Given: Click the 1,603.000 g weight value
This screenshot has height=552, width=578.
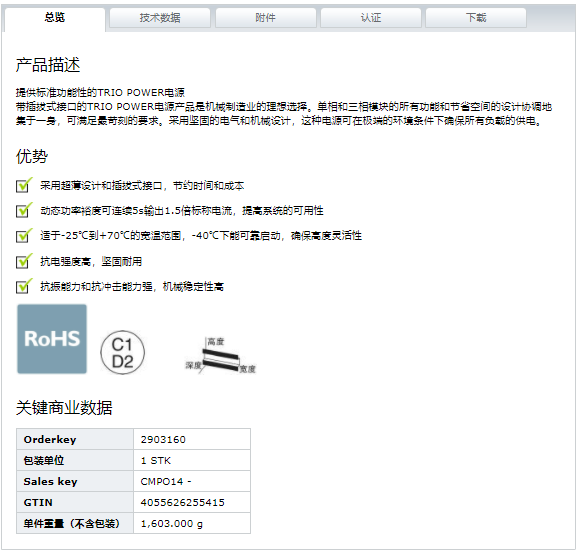Looking at the screenshot, I should pos(172,524).
